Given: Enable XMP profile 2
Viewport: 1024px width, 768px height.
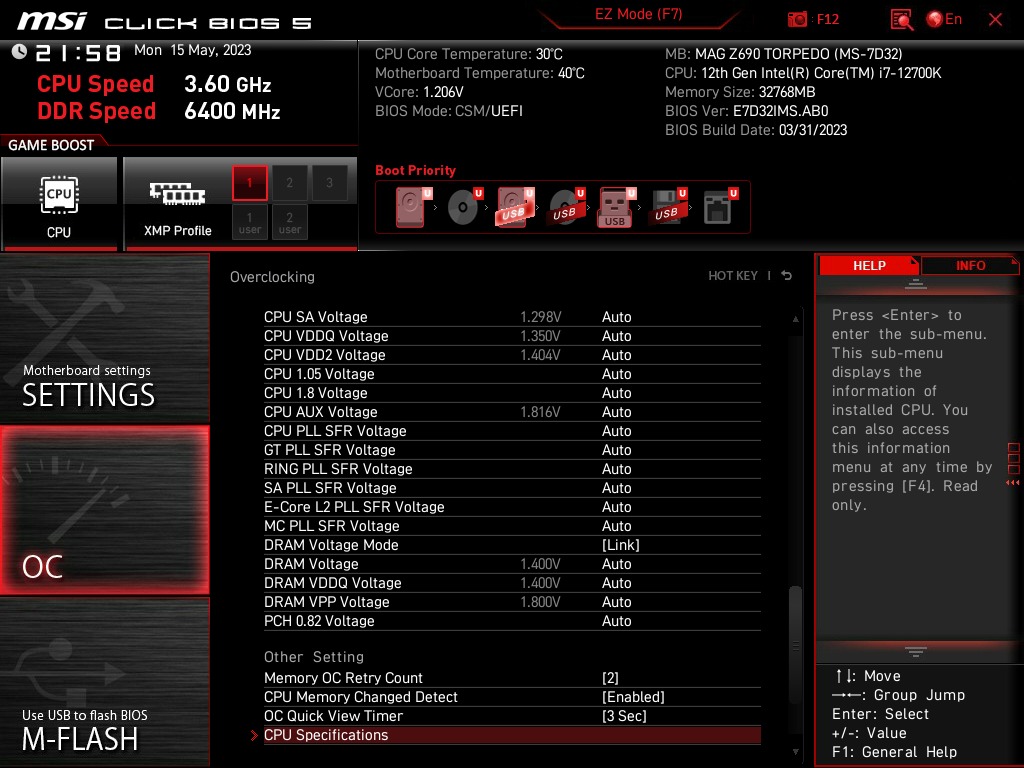Looking at the screenshot, I should (x=289, y=183).
